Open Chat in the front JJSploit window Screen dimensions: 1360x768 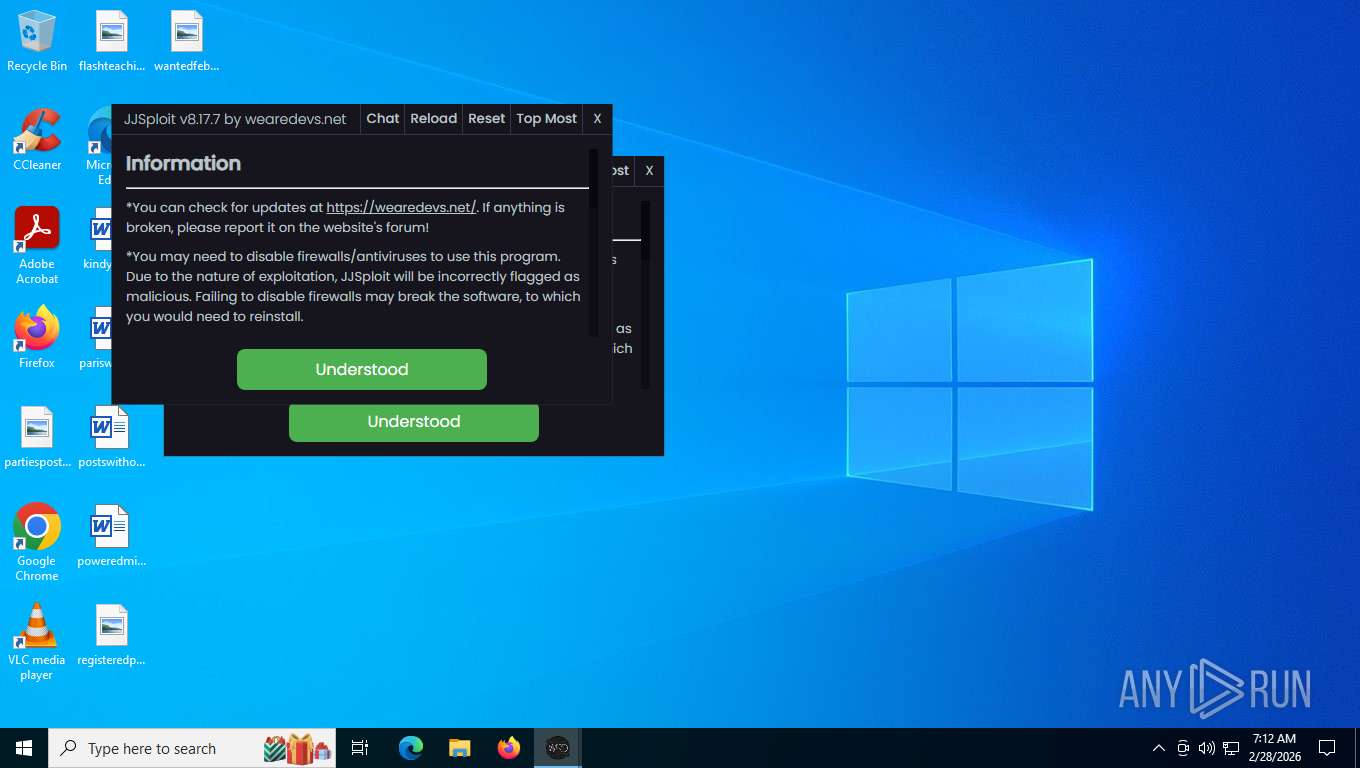tap(382, 118)
